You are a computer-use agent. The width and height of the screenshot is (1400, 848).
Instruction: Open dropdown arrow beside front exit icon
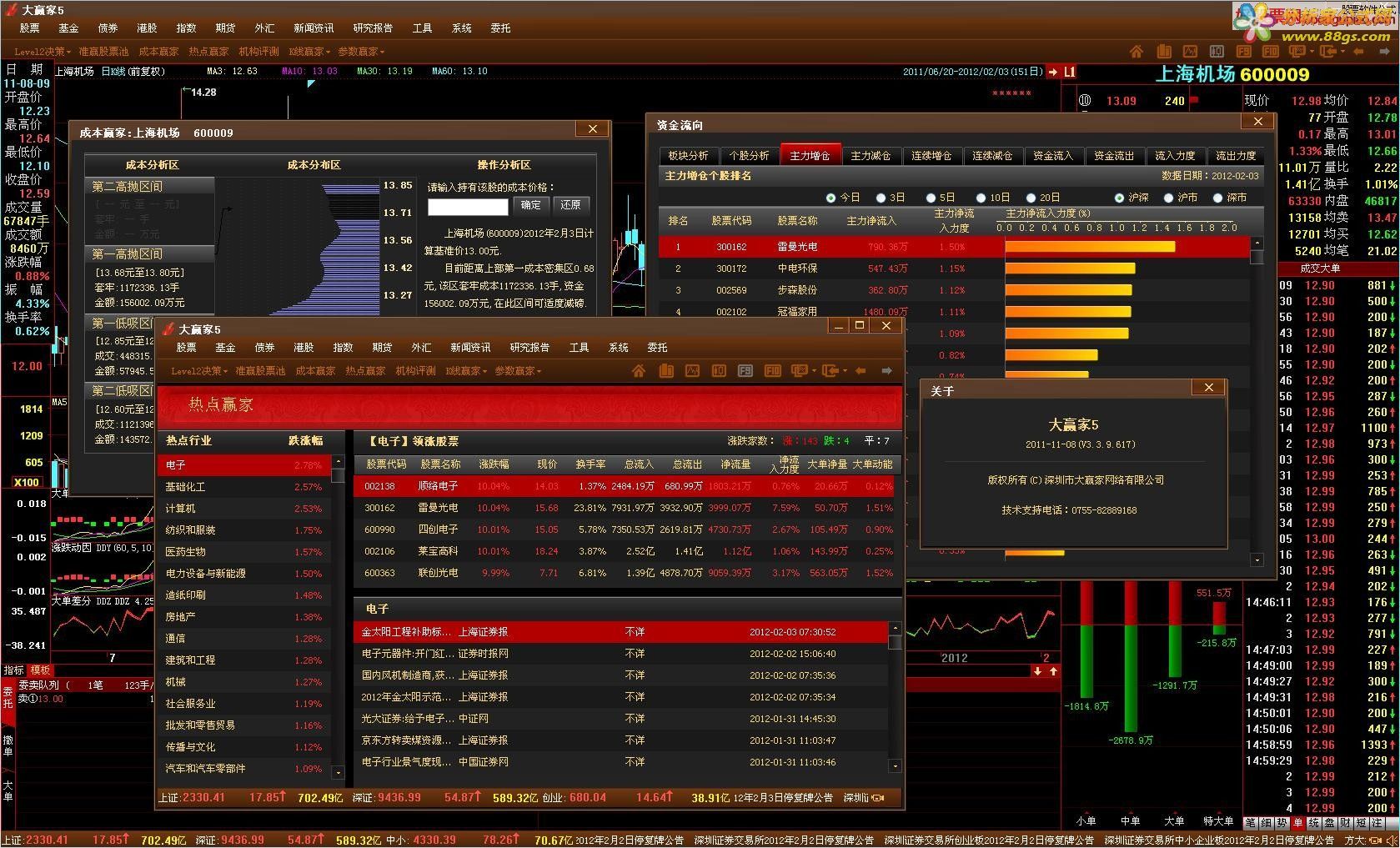point(844,371)
